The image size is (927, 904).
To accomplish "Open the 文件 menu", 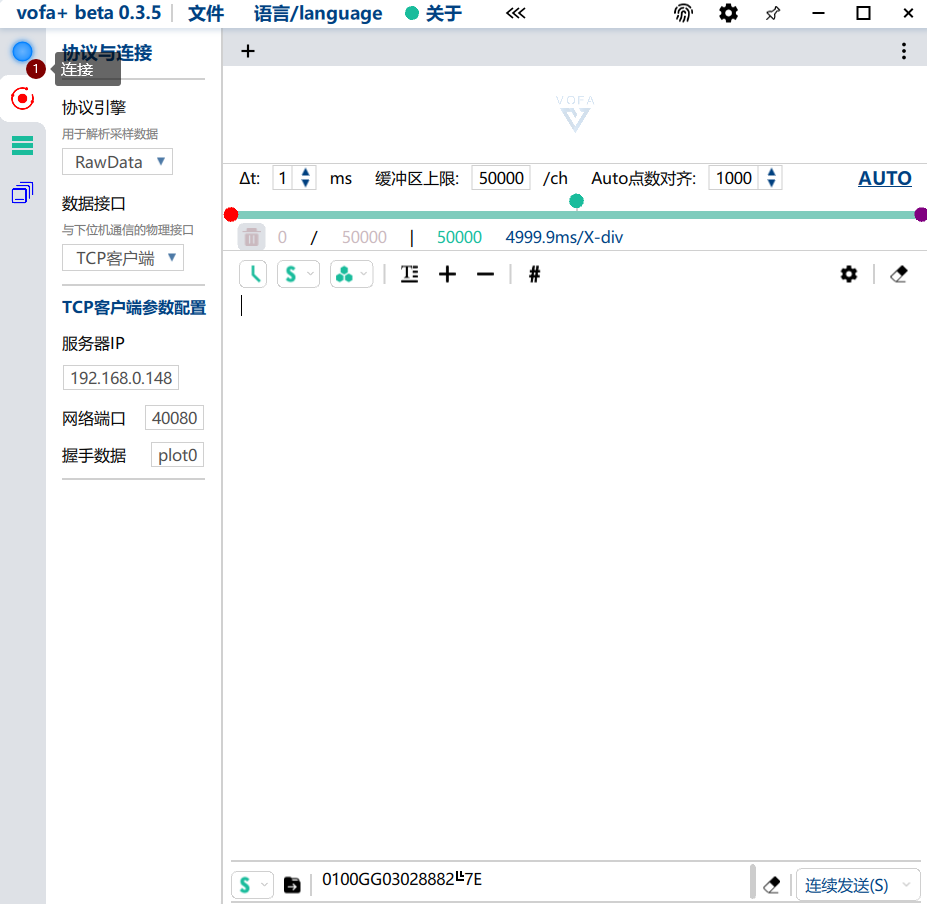I will [x=206, y=14].
